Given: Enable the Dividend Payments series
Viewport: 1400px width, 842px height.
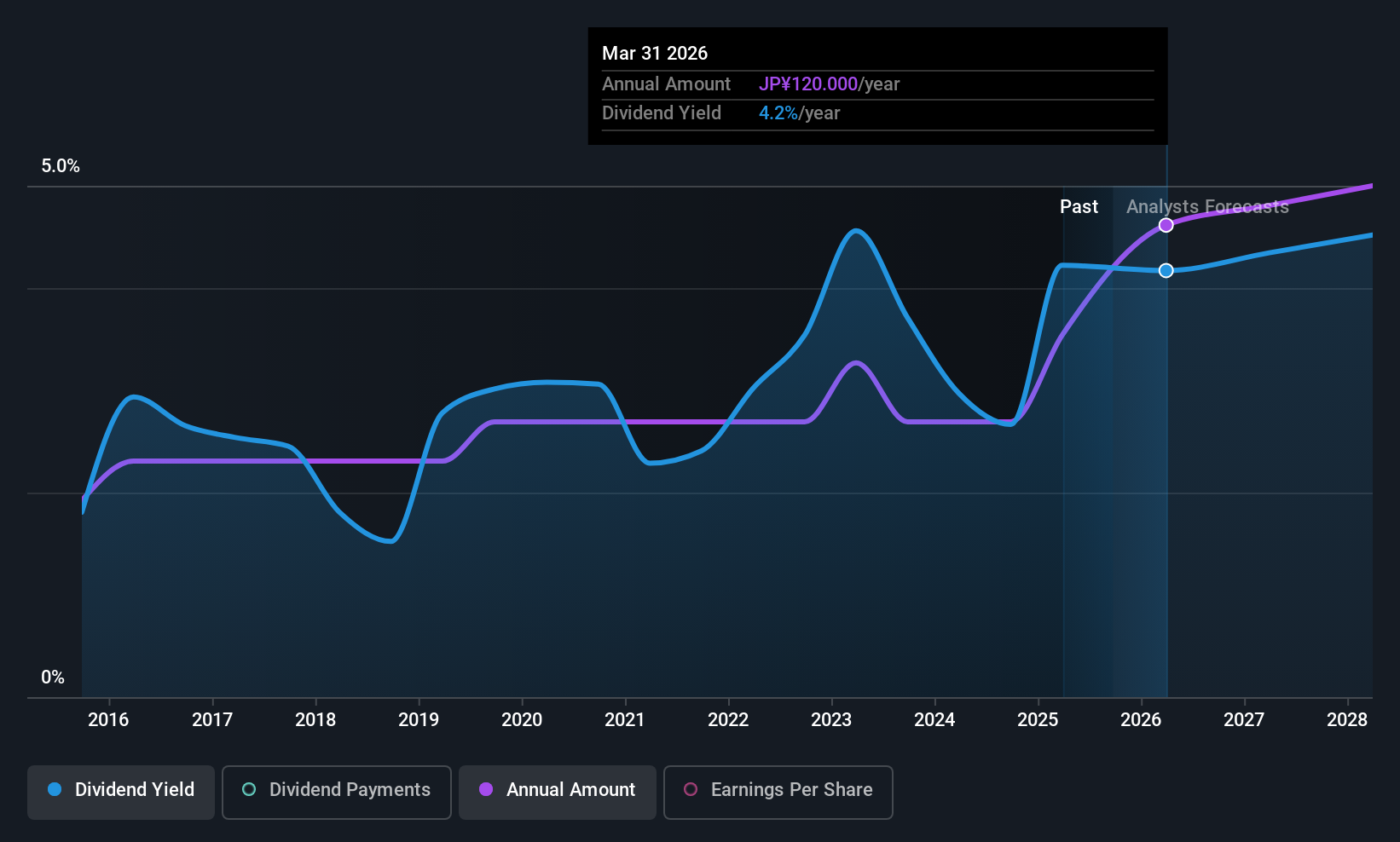Looking at the screenshot, I should click(x=337, y=792).
